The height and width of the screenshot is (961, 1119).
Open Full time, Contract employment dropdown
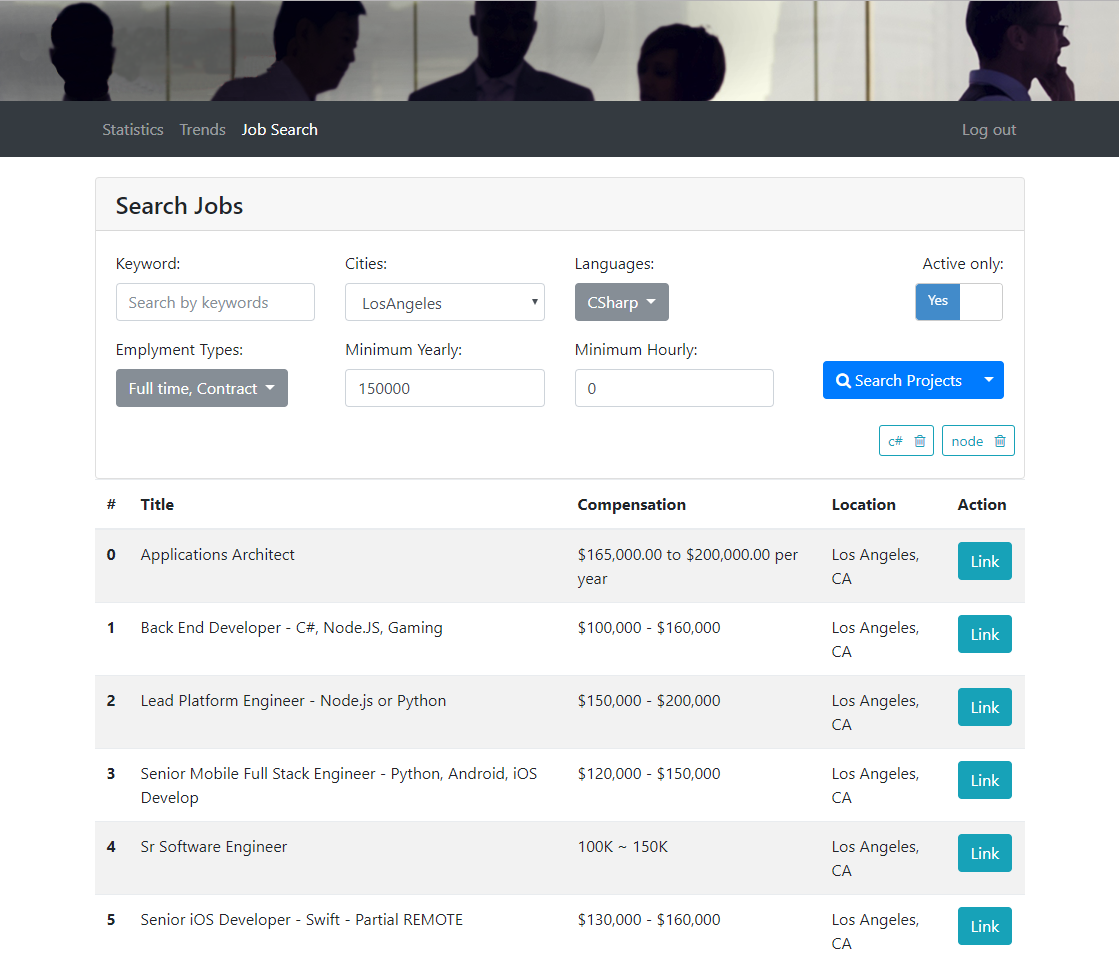pyautogui.click(x=202, y=389)
